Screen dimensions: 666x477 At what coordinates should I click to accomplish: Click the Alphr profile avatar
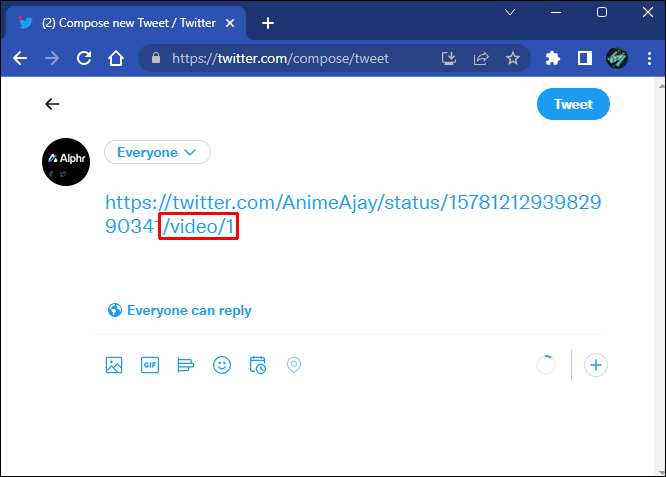[66, 162]
